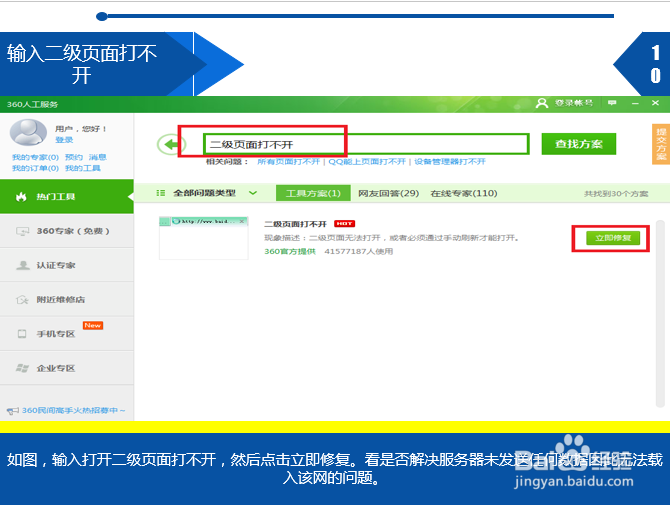
Task: Open 我的专家(0) link
Action: click(x=35, y=157)
